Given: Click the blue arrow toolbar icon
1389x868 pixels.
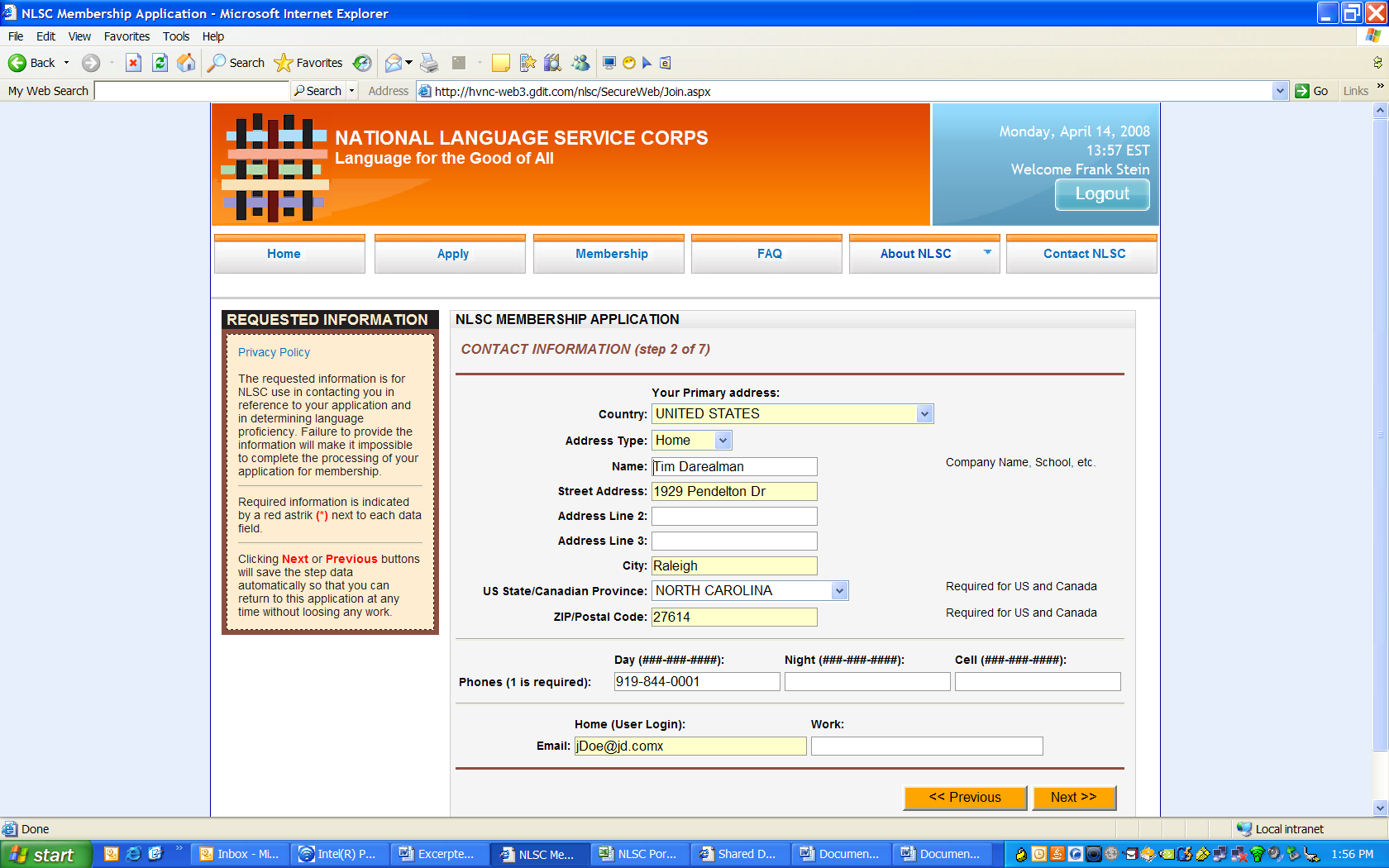Looking at the screenshot, I should tap(647, 63).
